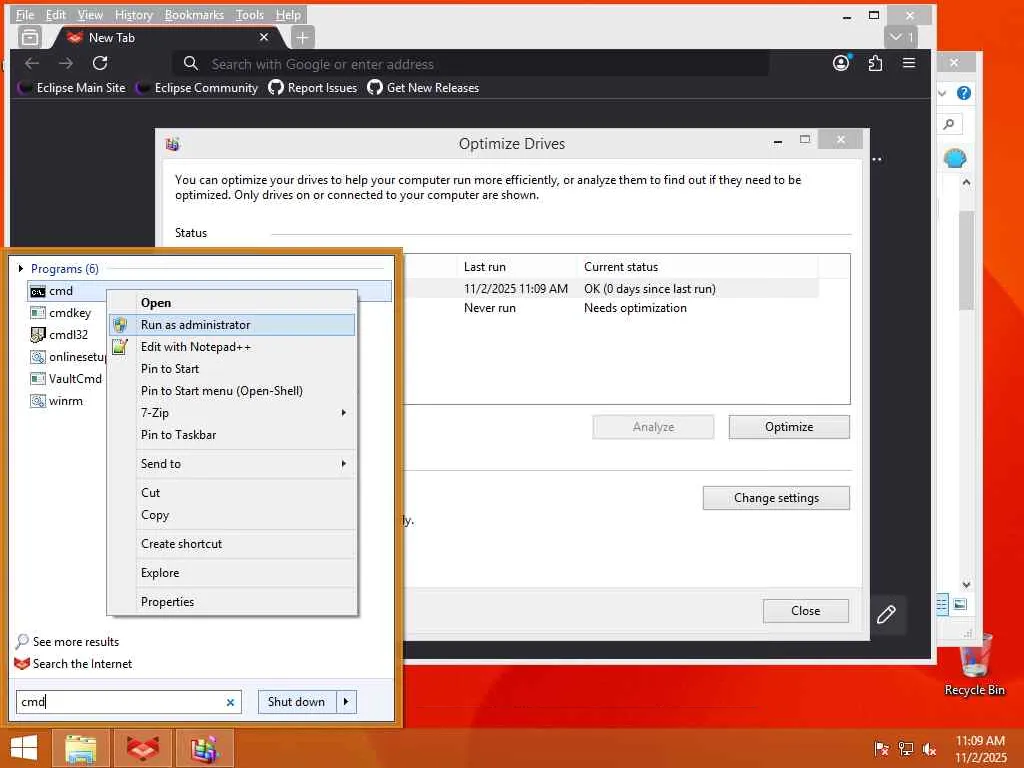The image size is (1024, 768).
Task: Choose Run as administrator from the context menu
Action: [232, 325]
